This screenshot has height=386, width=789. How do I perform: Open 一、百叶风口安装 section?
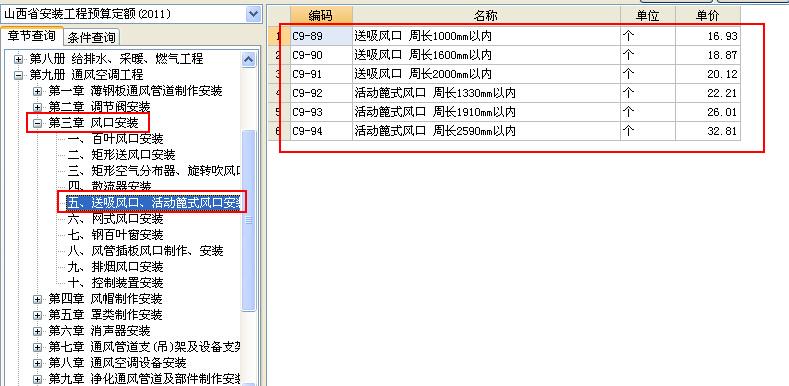[115, 138]
